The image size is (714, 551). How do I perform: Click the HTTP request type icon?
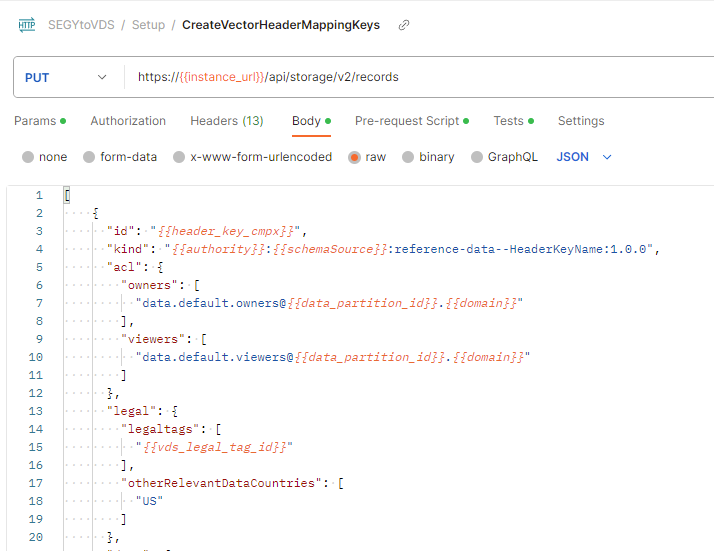click(x=27, y=25)
